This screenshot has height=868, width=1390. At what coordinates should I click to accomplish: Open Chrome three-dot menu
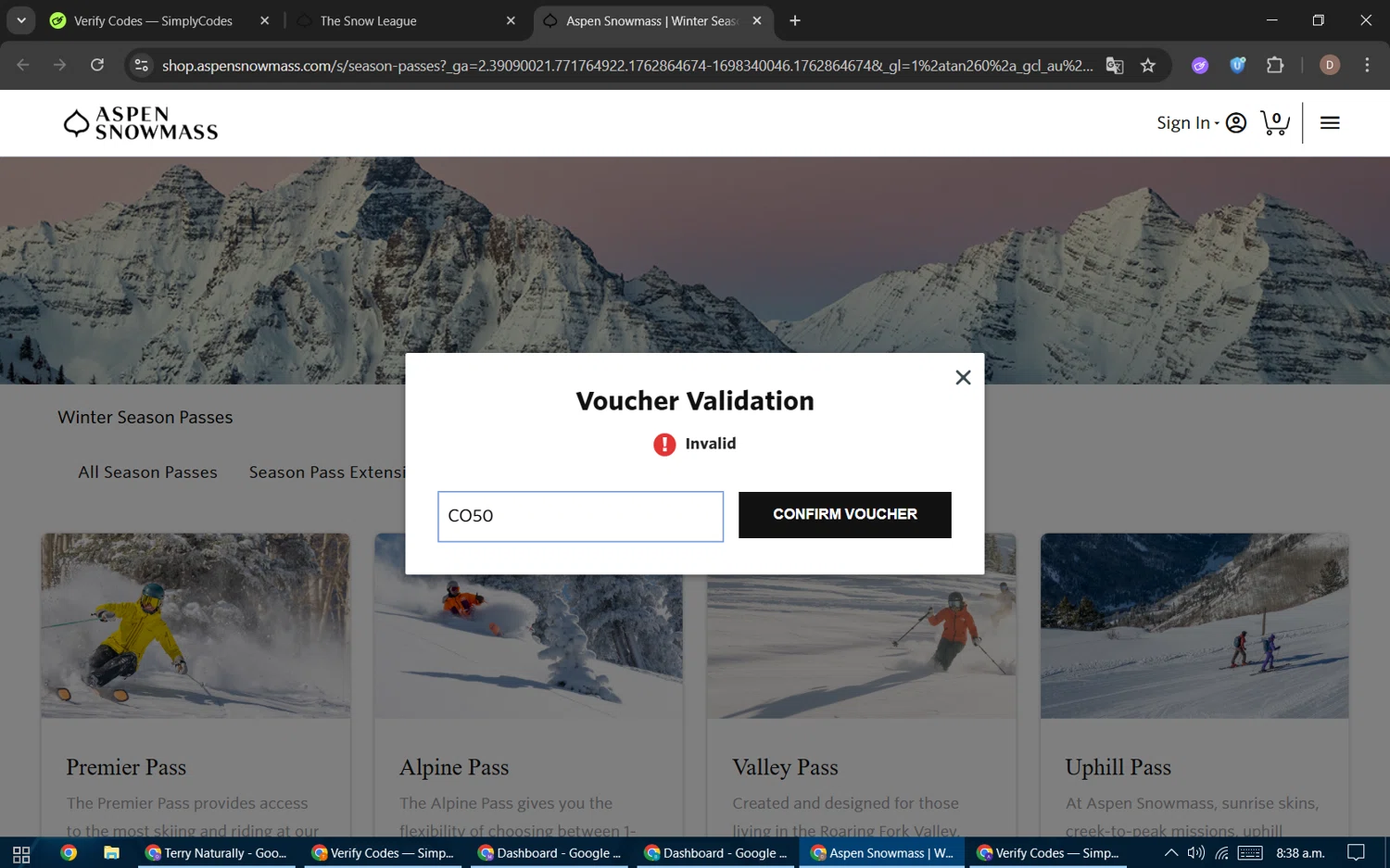coord(1367,65)
